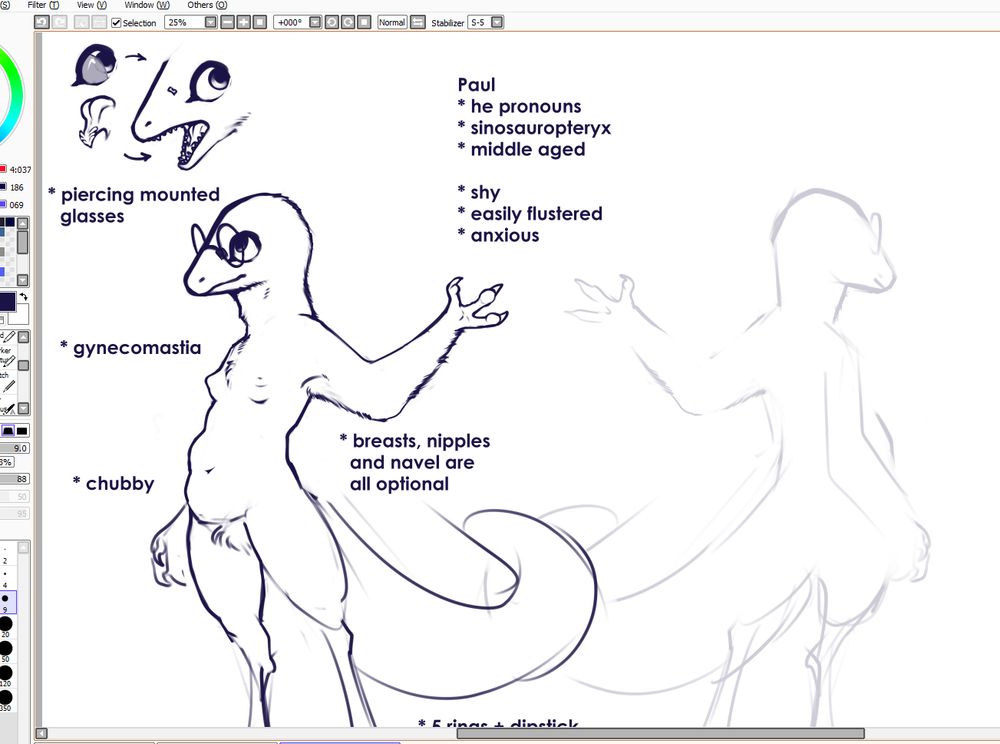Image resolution: width=1000 pixels, height=744 pixels.
Task: Toggle the Selection visibility checkbox
Action: 116,22
